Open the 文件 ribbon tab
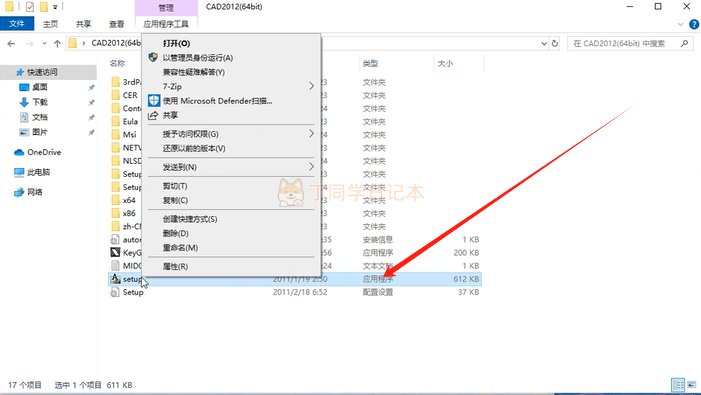 [17, 24]
